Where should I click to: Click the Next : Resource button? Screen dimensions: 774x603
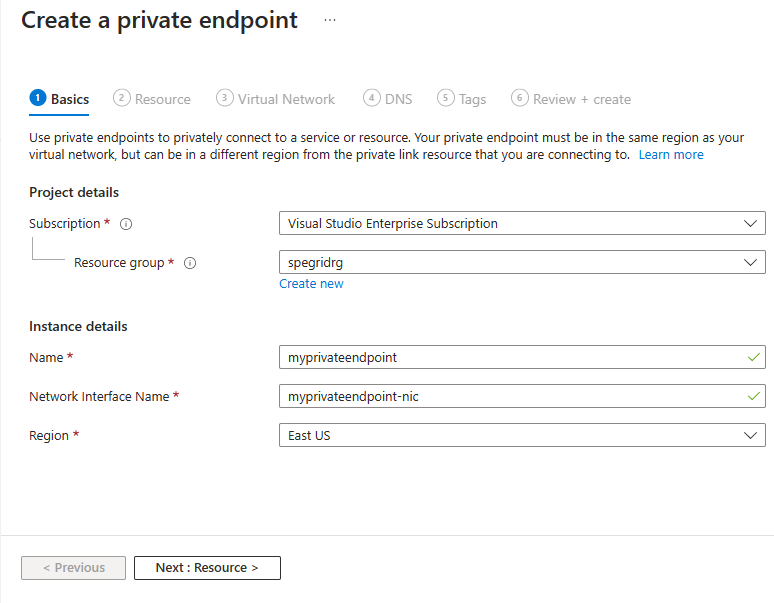click(x=207, y=568)
